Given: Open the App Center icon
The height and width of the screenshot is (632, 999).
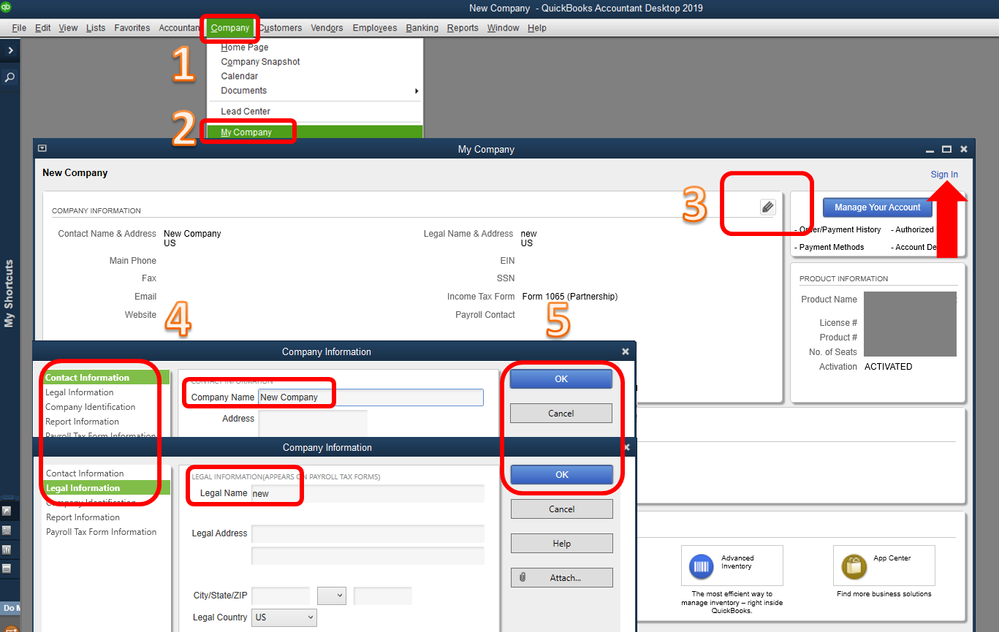Looking at the screenshot, I should pyautogui.click(x=854, y=566).
